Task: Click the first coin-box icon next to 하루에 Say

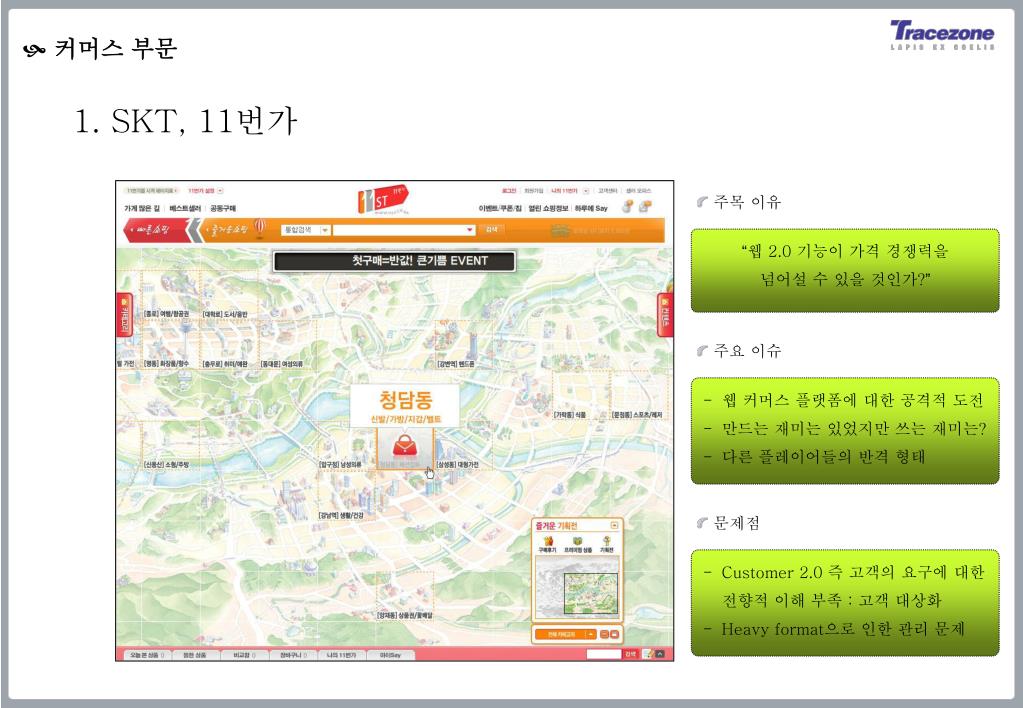Action: pyautogui.click(x=627, y=207)
